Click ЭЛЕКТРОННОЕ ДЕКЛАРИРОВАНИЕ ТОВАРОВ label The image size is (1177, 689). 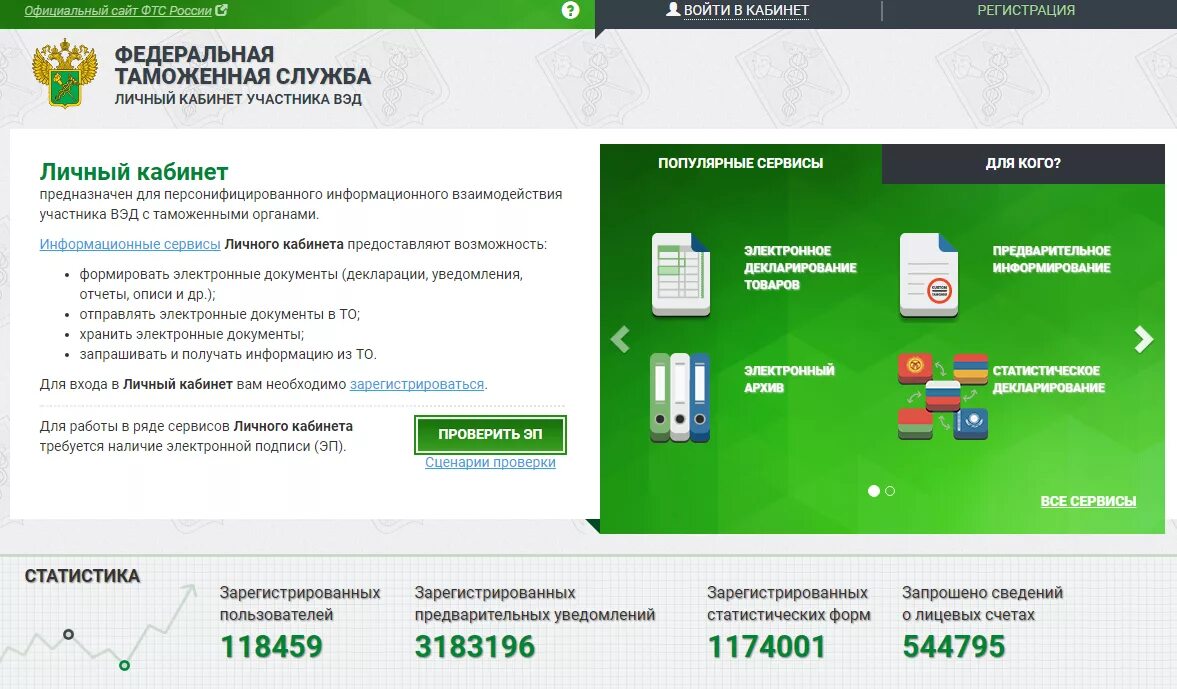[800, 267]
